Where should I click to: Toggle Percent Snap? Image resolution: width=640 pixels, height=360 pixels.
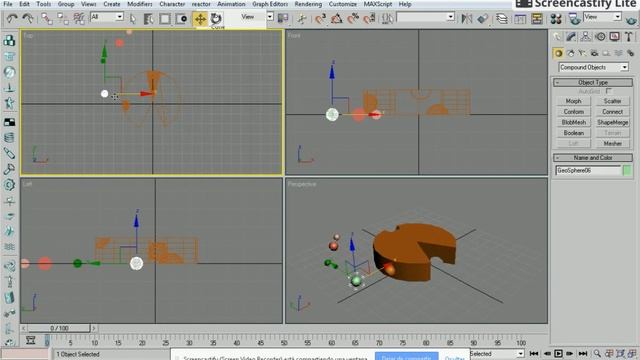tap(353, 19)
